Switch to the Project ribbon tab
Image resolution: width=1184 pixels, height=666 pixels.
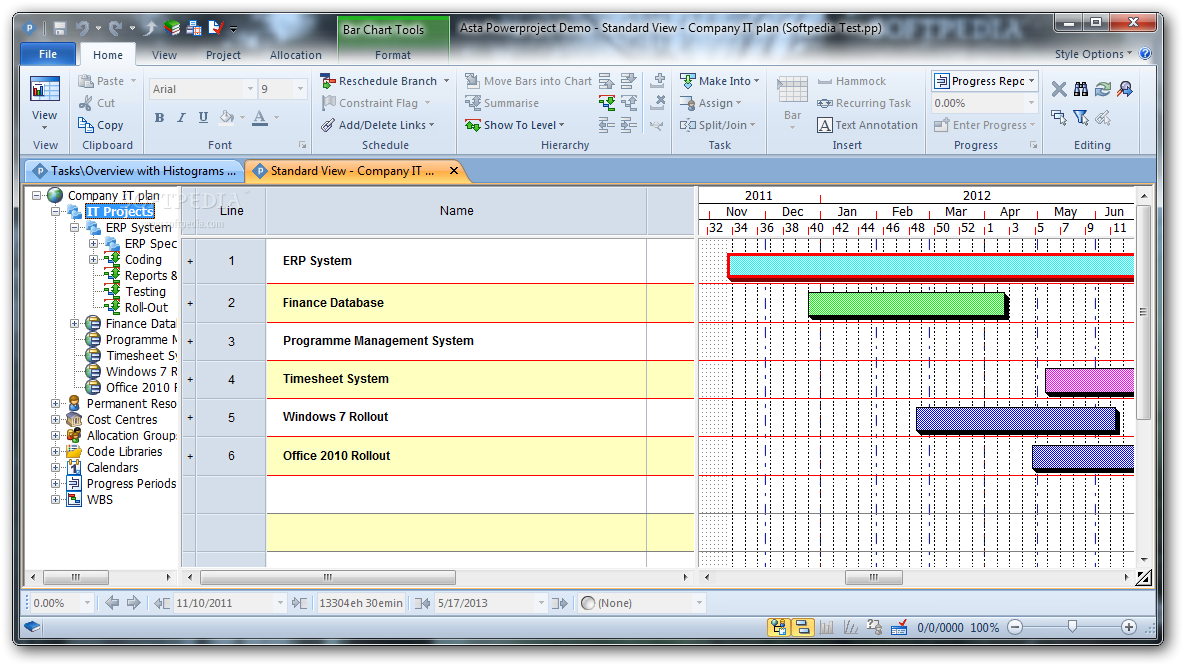tap(223, 54)
